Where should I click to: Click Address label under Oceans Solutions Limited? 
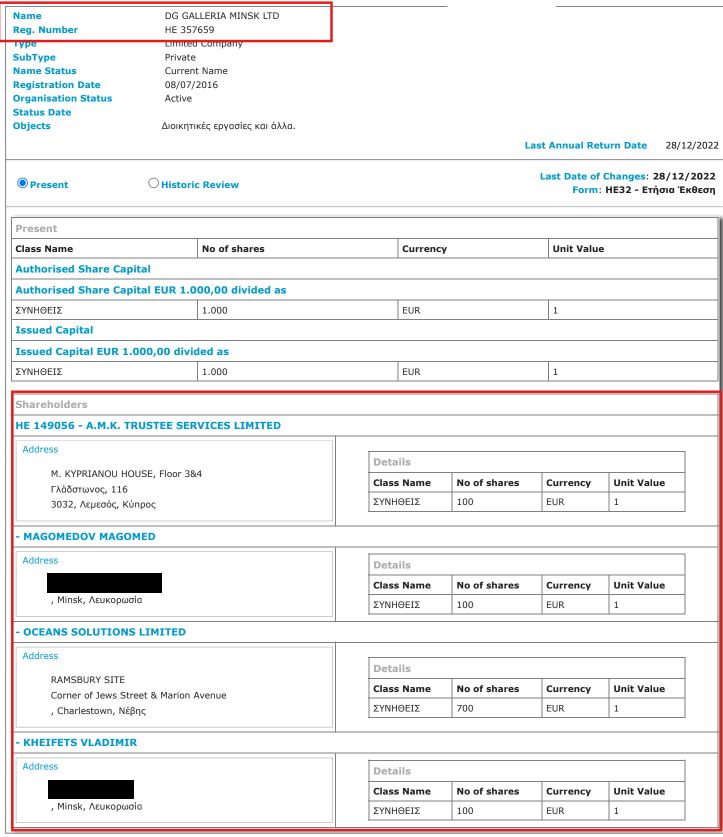(x=40, y=656)
